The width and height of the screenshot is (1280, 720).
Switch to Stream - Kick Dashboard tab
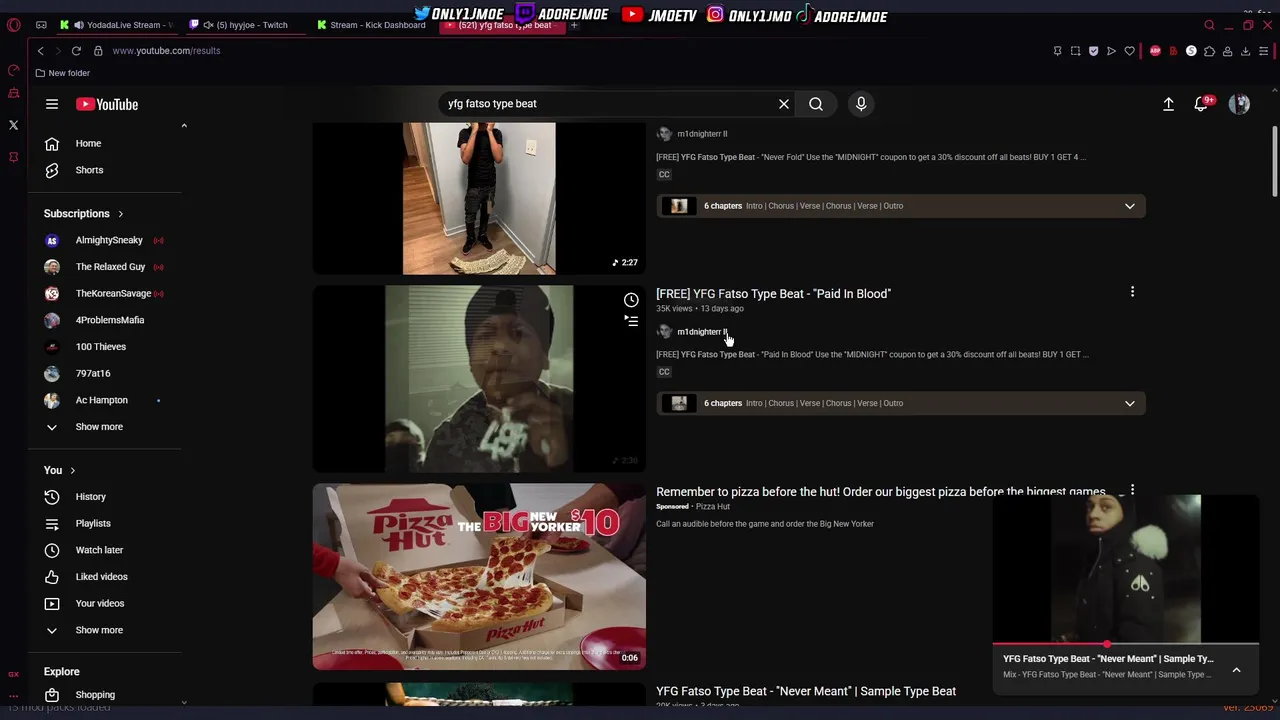click(x=372, y=25)
